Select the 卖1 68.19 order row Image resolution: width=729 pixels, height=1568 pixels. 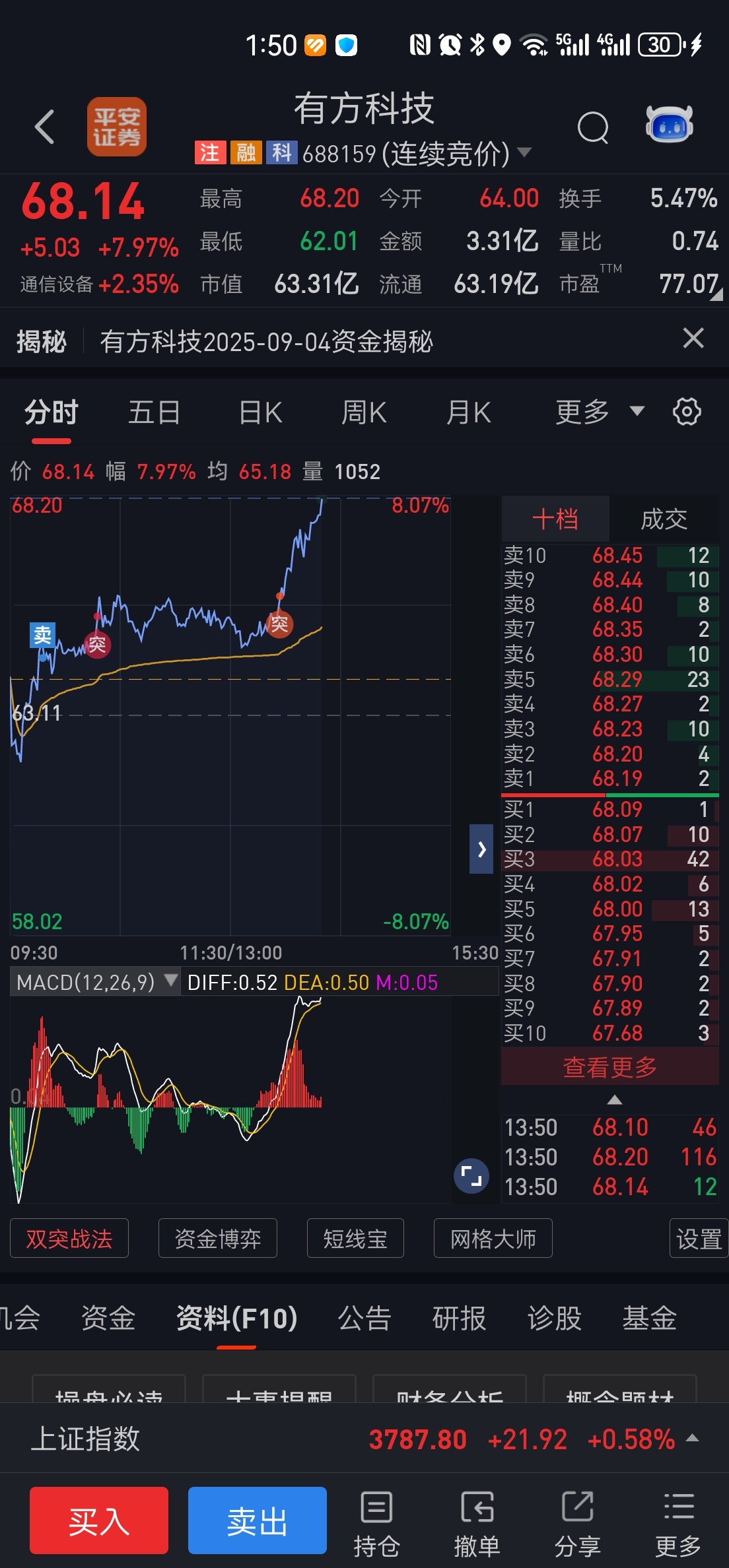610,779
